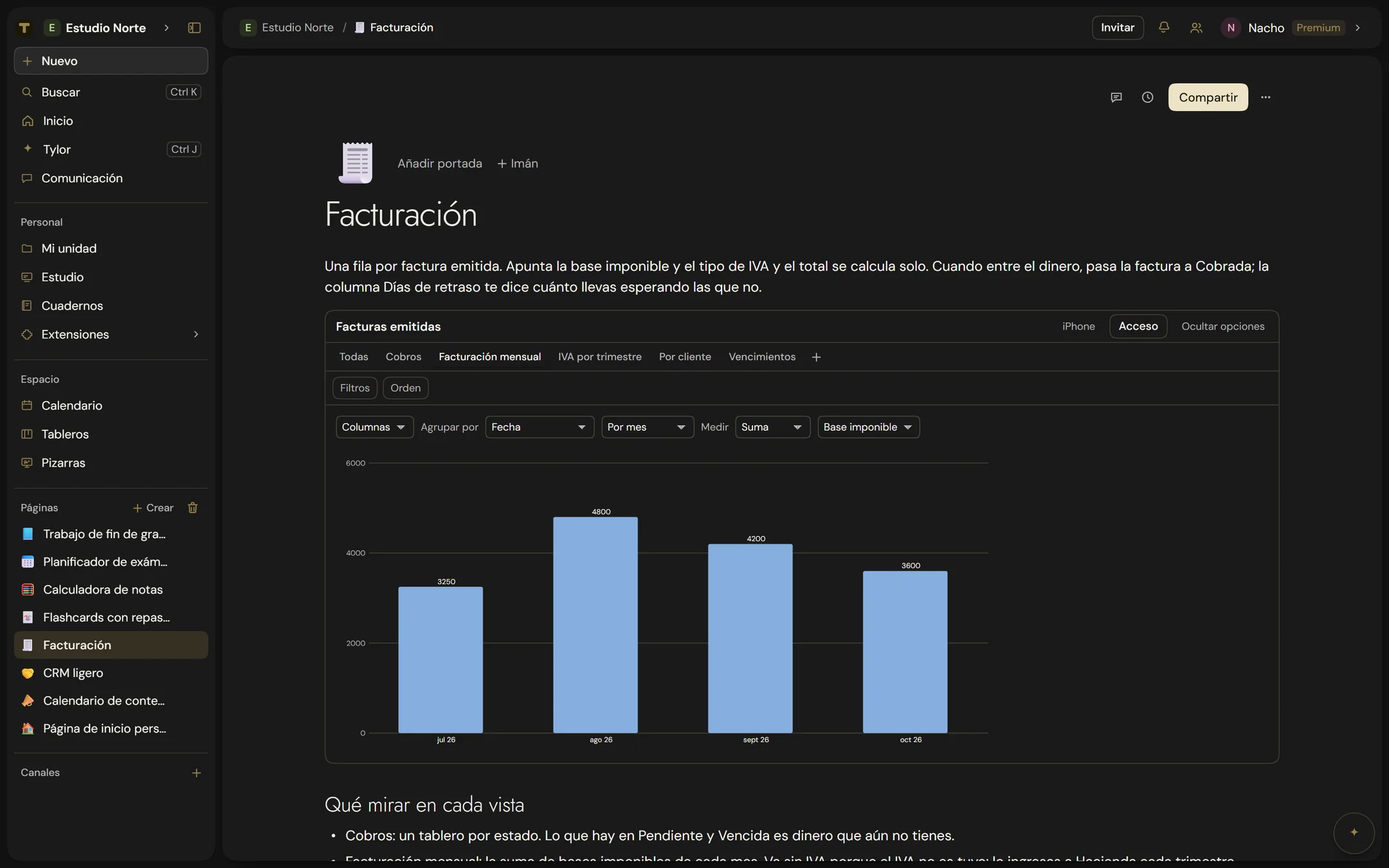The image size is (1389, 868).
Task: Open Tableros in the sidebar
Action: pyautogui.click(x=111, y=434)
